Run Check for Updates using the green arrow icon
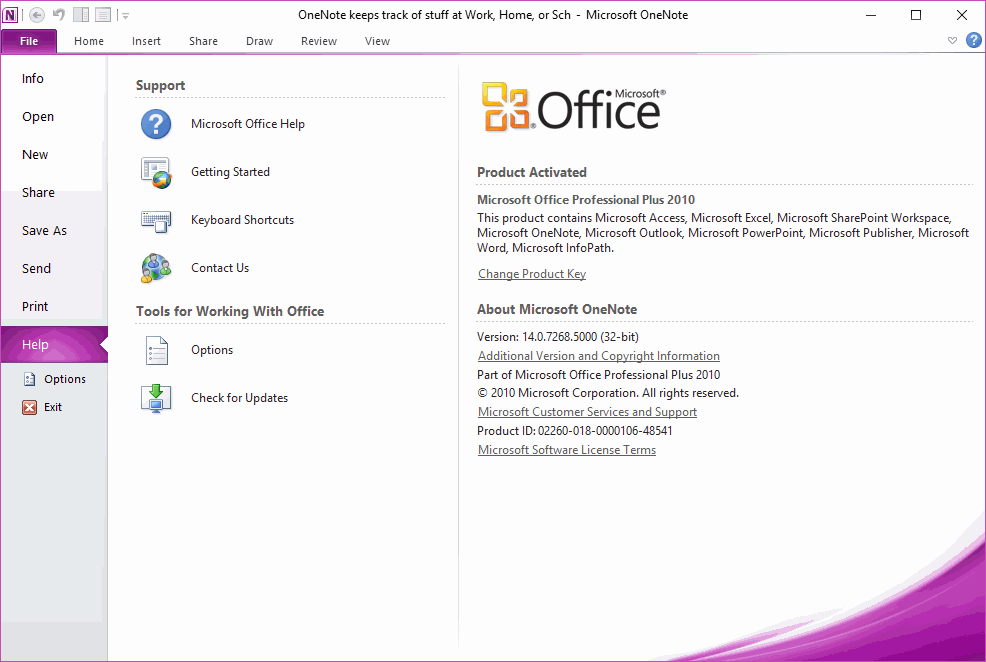986x662 pixels. click(156, 397)
